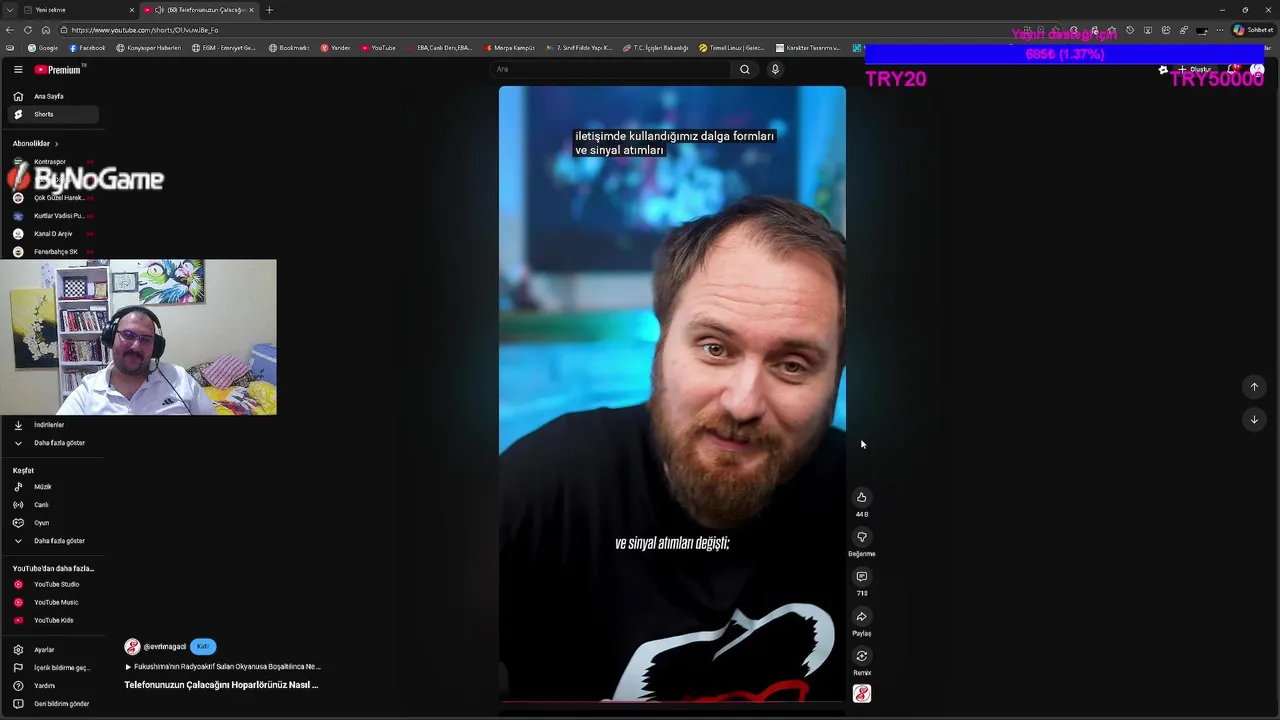Screen dimensions: 1280x720
Task: Open YouTube Studio
Action: coord(52,584)
